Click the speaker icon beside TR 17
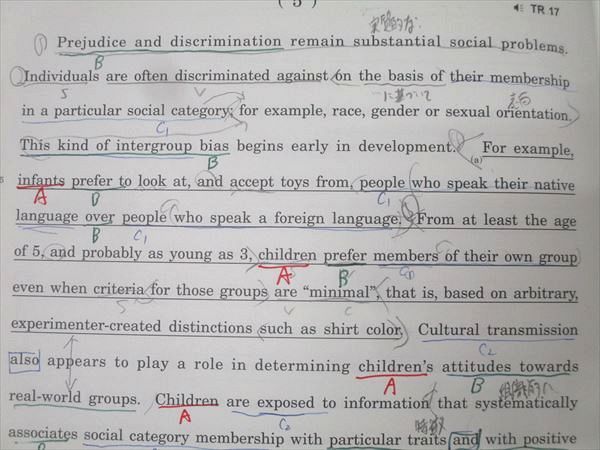600x450 pixels. (519, 8)
